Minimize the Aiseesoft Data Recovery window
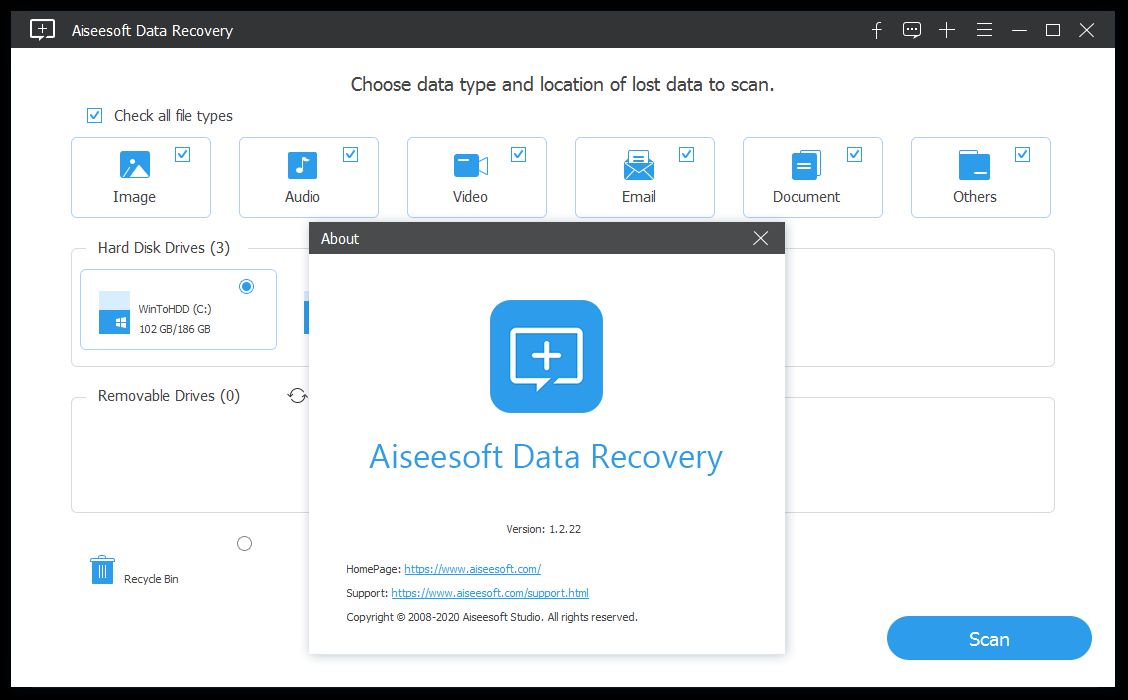The width and height of the screenshot is (1128, 700). [x=1019, y=30]
